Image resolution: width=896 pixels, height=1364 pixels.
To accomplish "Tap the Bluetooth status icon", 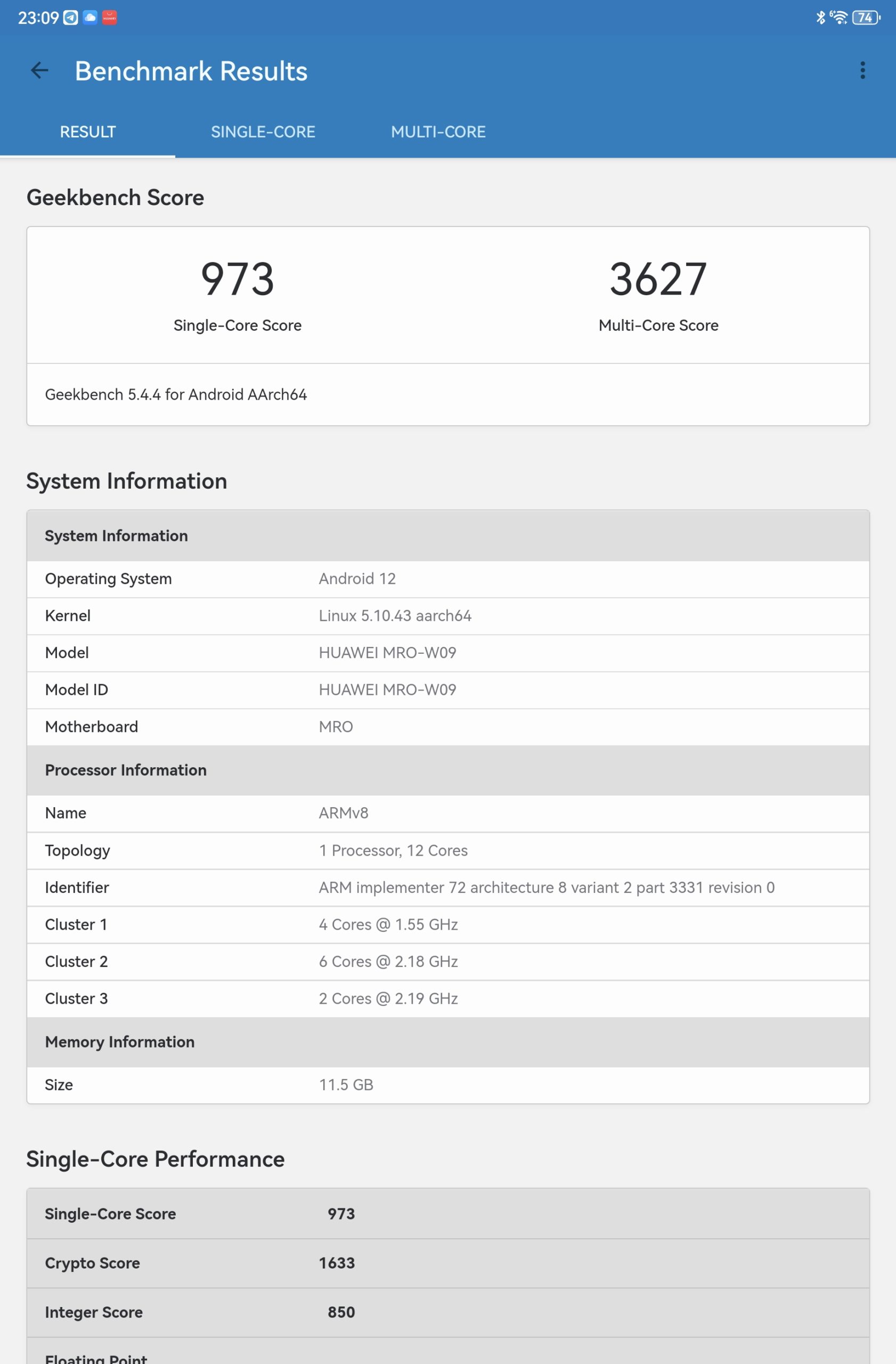I will click(x=820, y=18).
